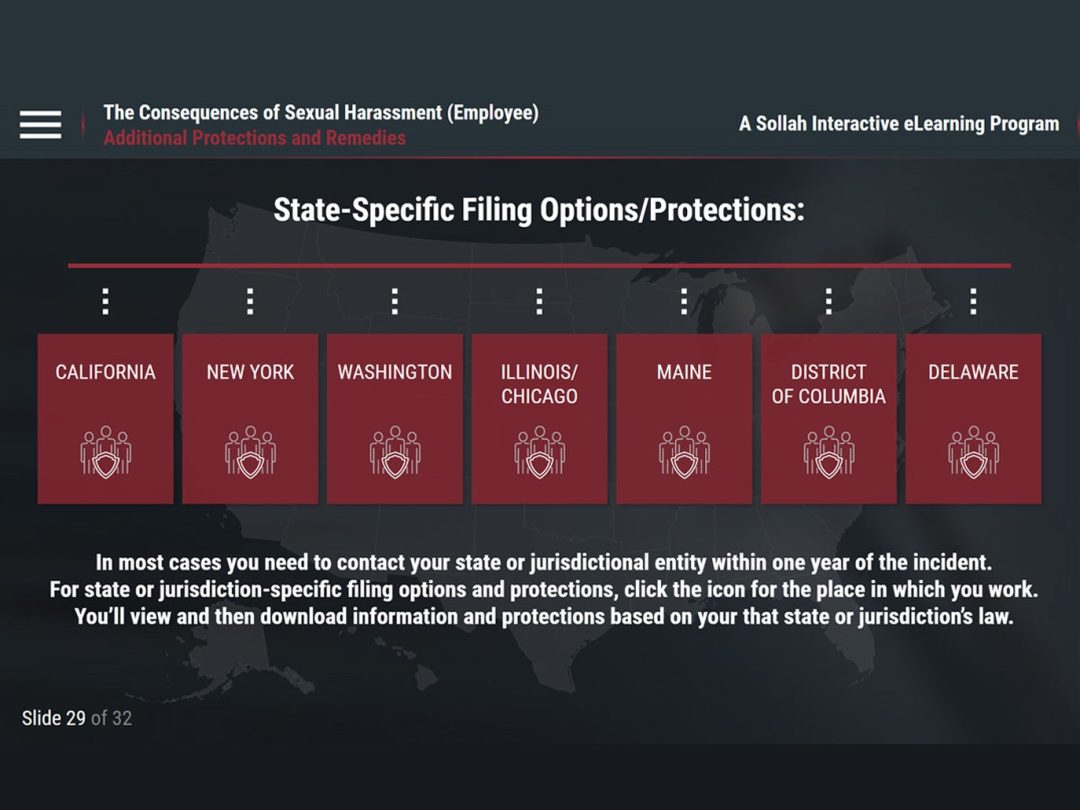
Task: Click the Washington people-shield icon
Action: [394, 451]
